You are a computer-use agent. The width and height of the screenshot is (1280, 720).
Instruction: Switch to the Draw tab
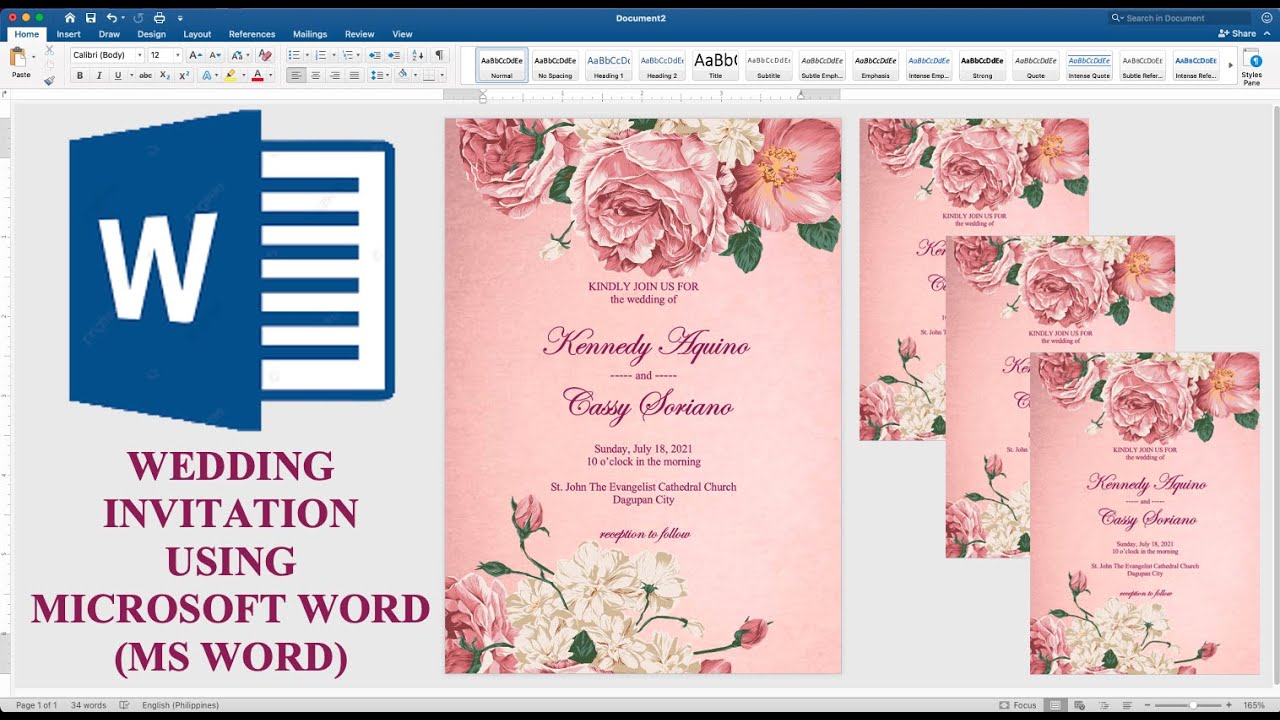(109, 34)
